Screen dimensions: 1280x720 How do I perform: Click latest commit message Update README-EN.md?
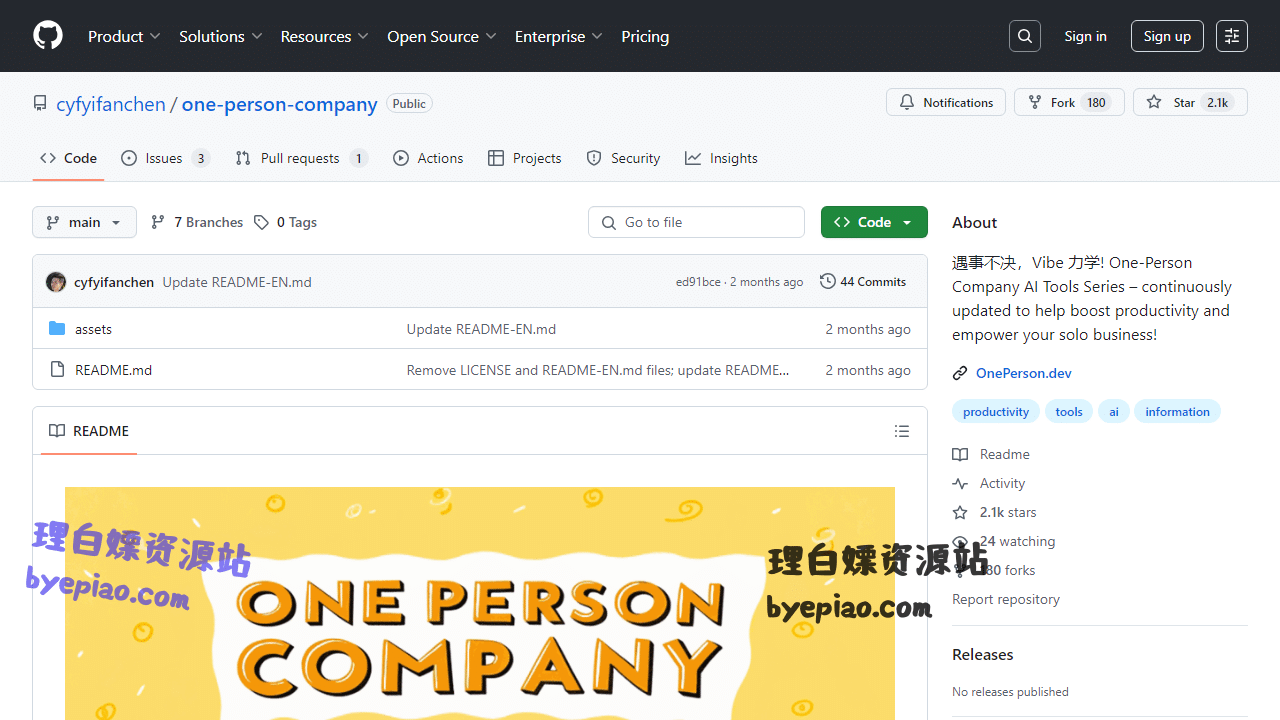point(237,282)
